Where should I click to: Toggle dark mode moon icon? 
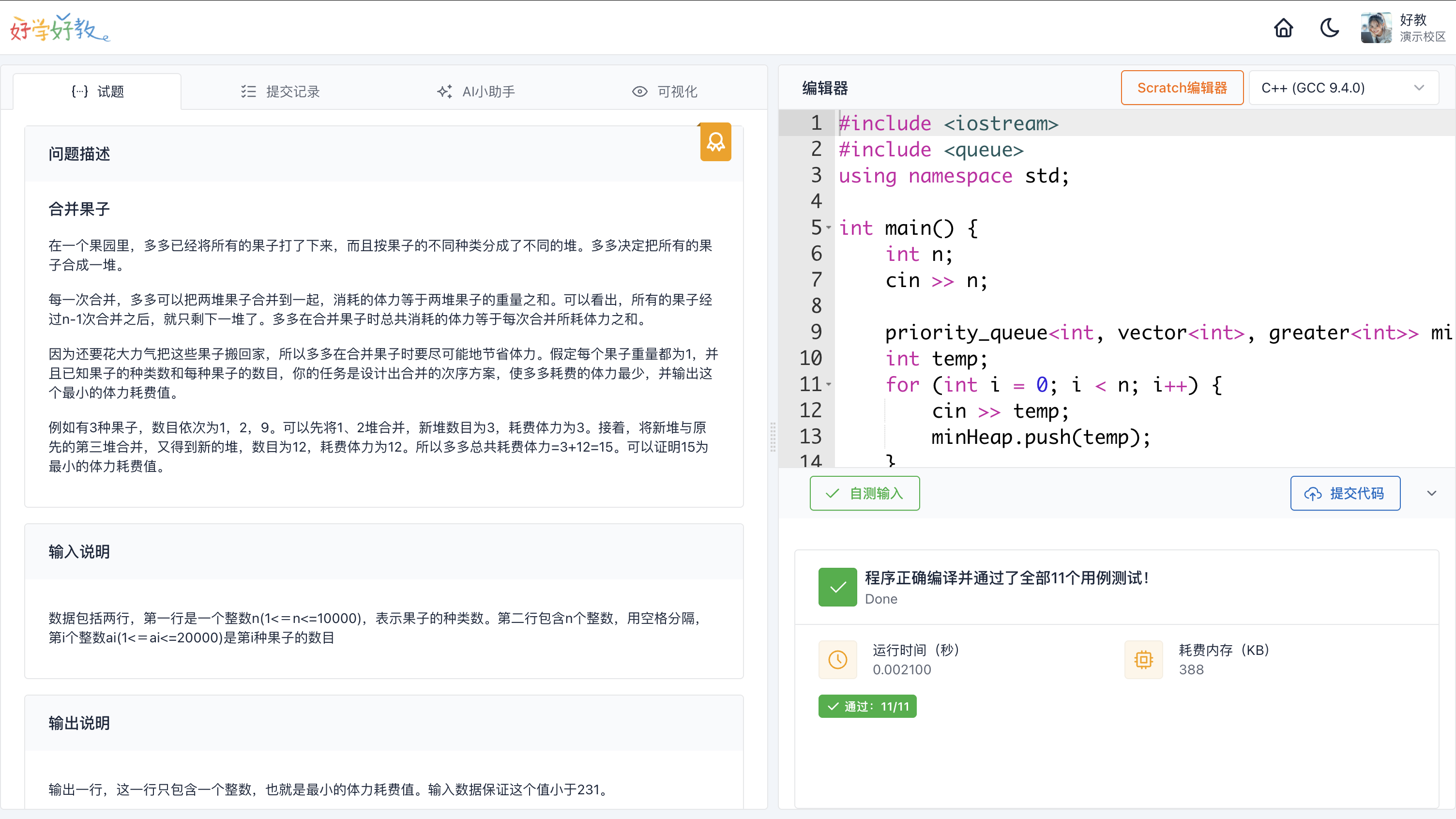(1329, 28)
